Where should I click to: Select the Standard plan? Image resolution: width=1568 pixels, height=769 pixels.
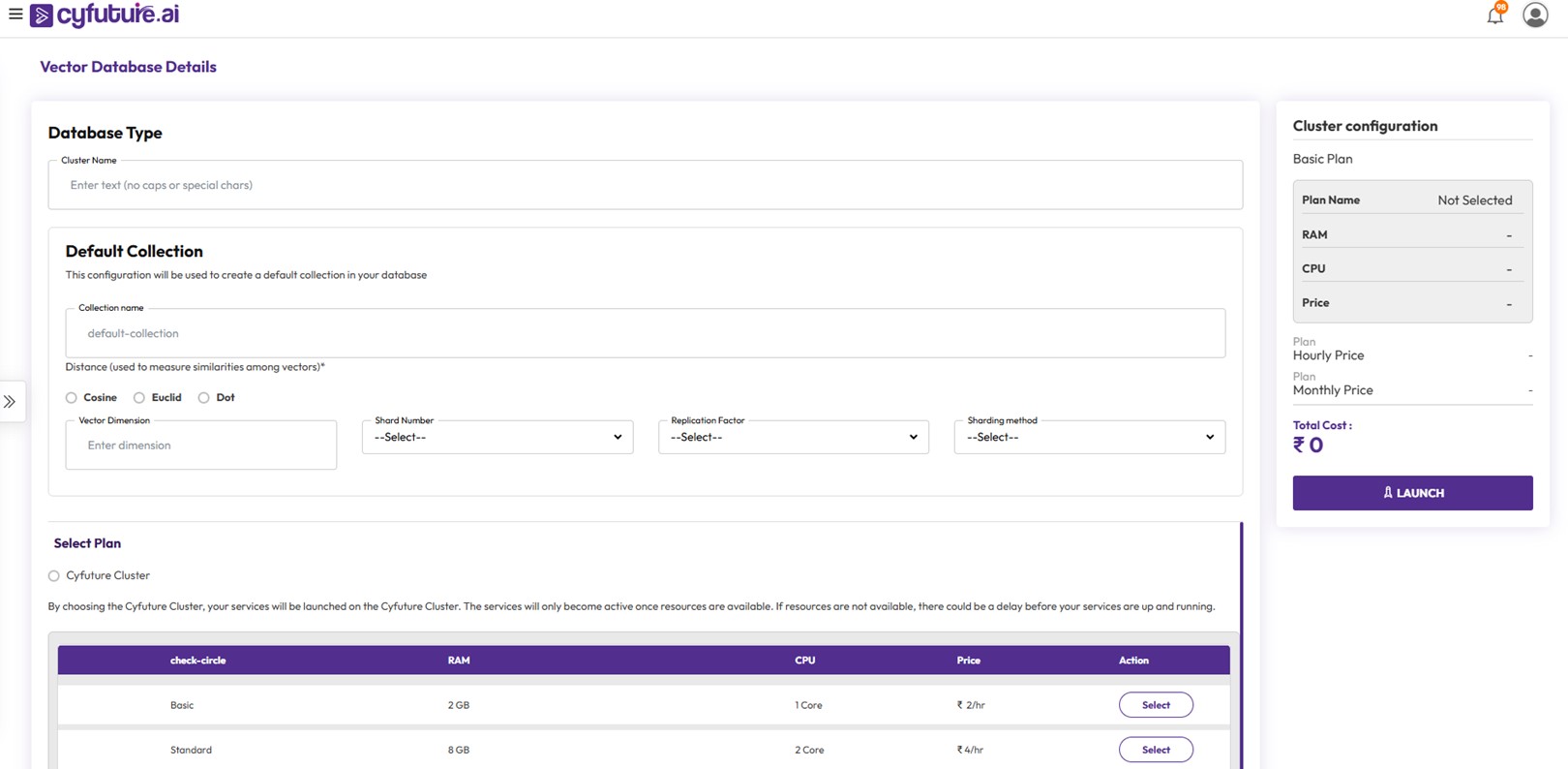tap(1156, 750)
